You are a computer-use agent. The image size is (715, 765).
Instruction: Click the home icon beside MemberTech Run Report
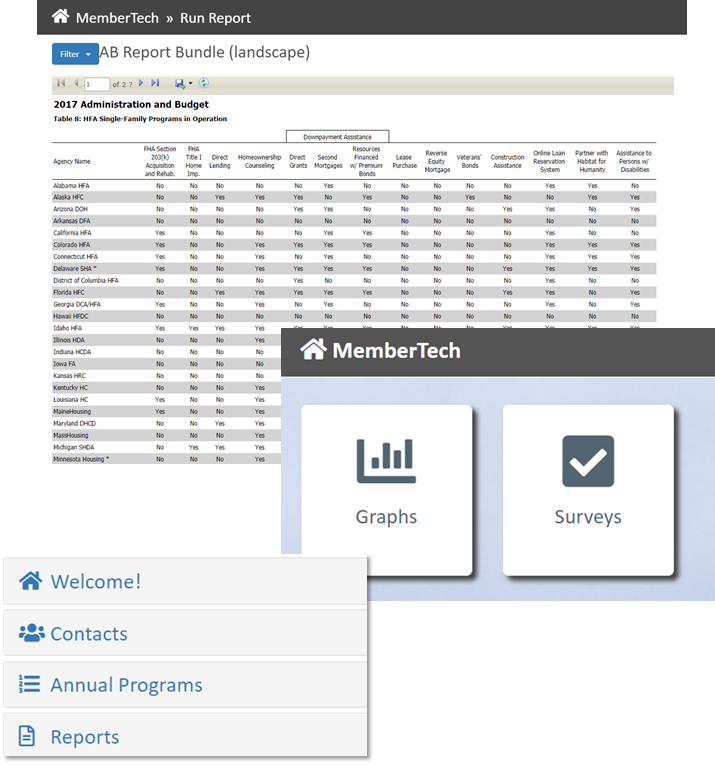(60, 16)
